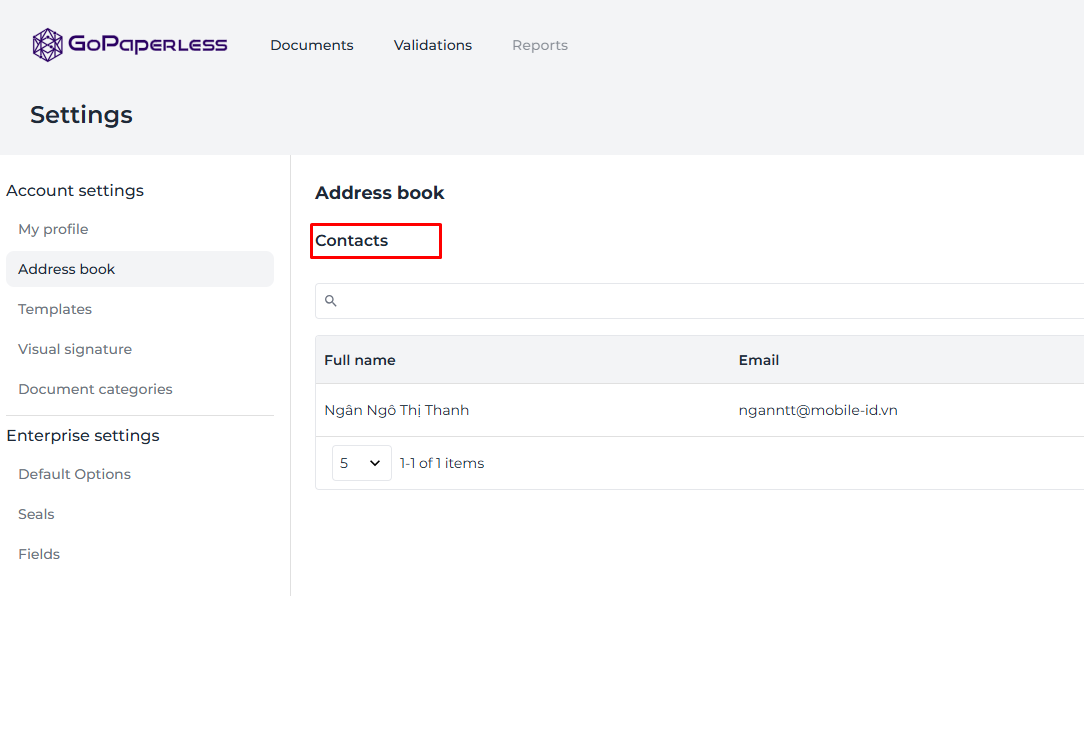Open Default Options under Enterprise settings
This screenshot has height=754, width=1084.
point(75,474)
